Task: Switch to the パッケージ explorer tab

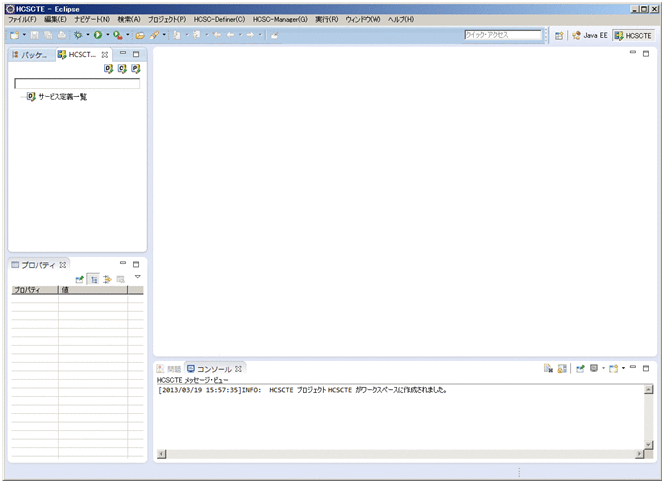Action: [x=30, y=54]
